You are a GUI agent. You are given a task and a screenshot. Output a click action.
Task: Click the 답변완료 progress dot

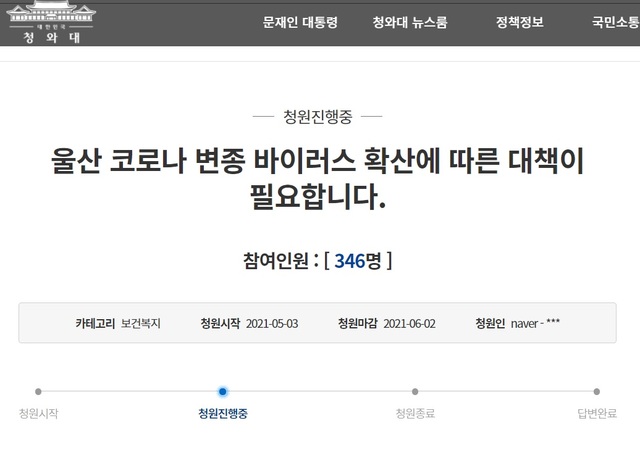tap(597, 391)
